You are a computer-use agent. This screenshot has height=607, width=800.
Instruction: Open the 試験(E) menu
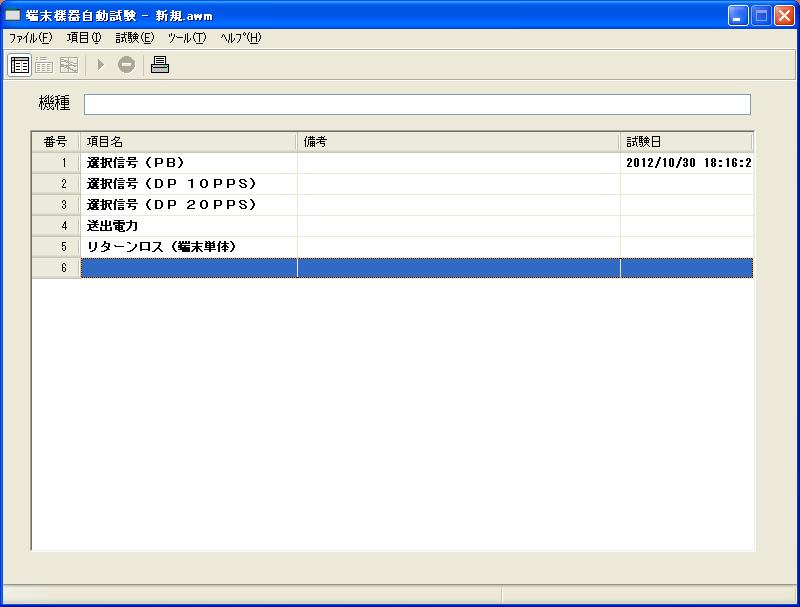pyautogui.click(x=135, y=38)
